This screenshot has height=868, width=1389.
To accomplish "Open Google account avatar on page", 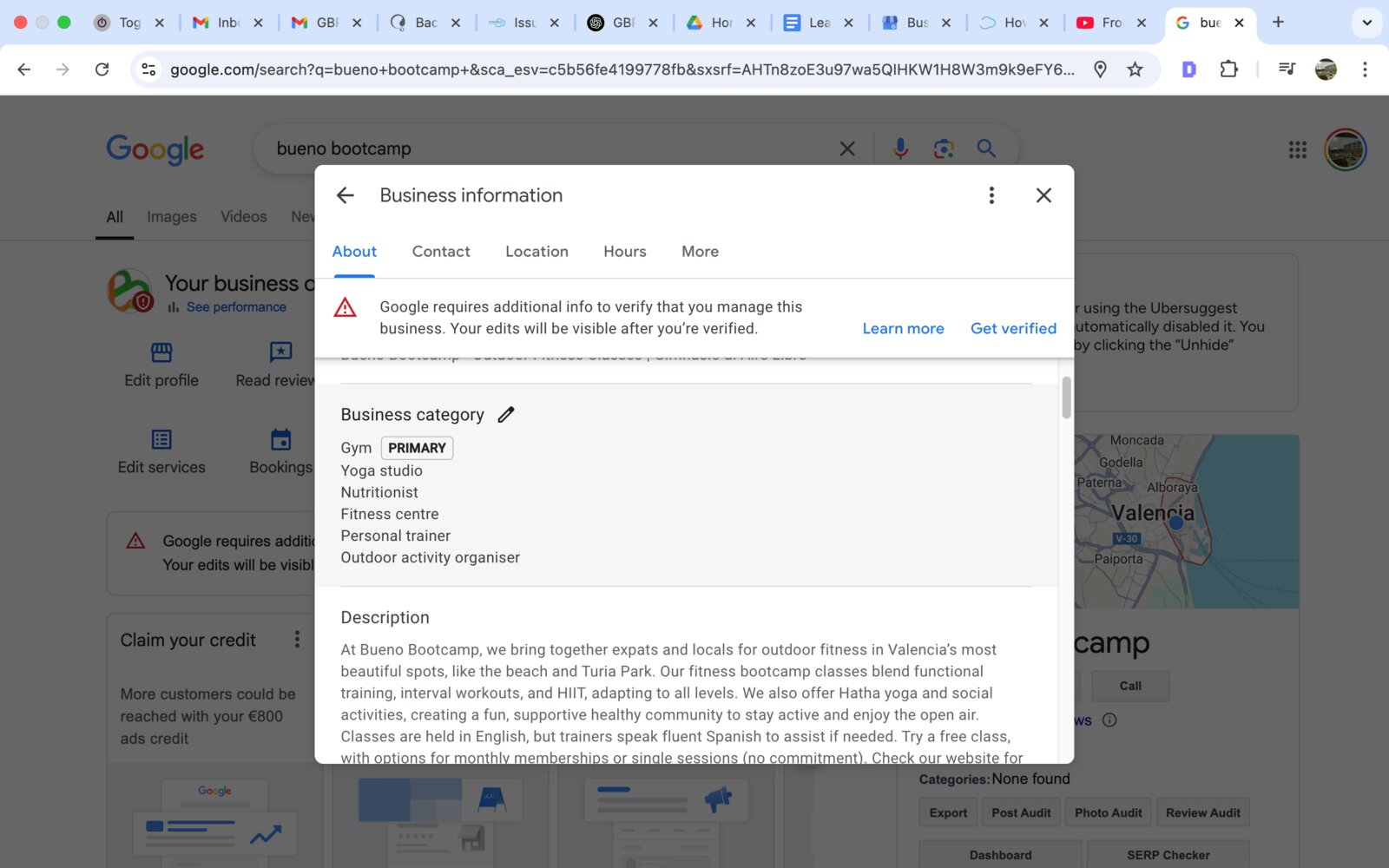I will point(1345,150).
